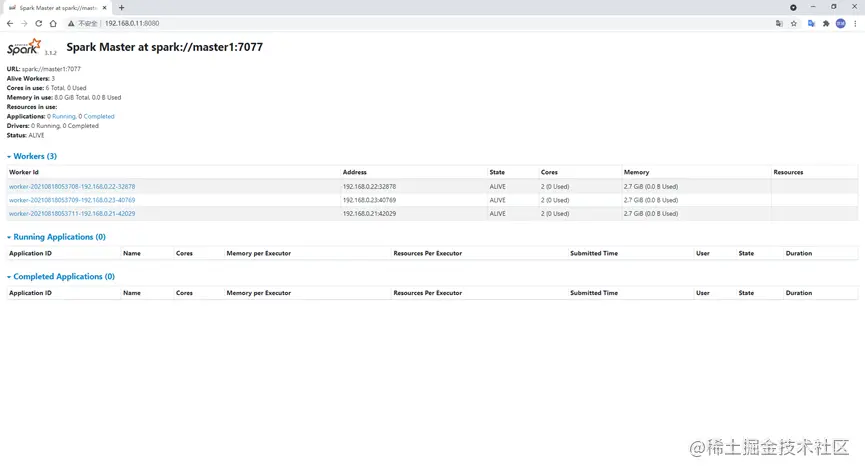Minimize the browser window
The width and height of the screenshot is (865, 473).
point(813,7)
